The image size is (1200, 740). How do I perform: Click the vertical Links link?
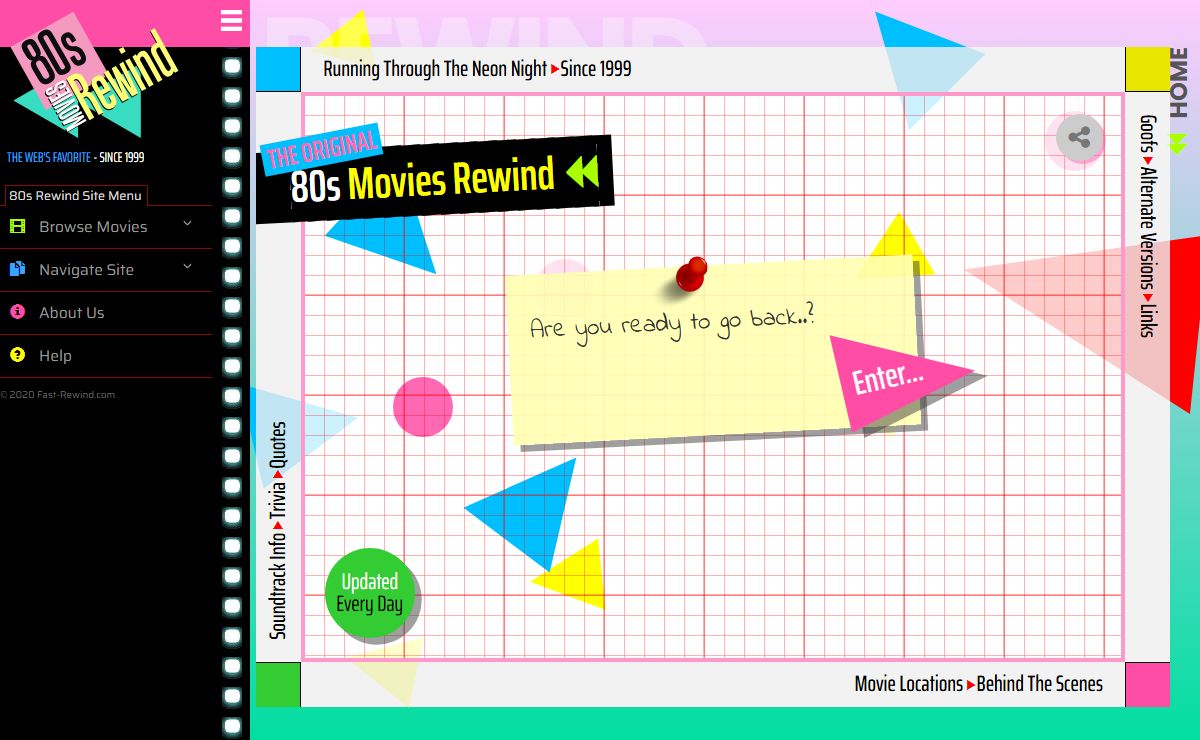[x=1148, y=320]
